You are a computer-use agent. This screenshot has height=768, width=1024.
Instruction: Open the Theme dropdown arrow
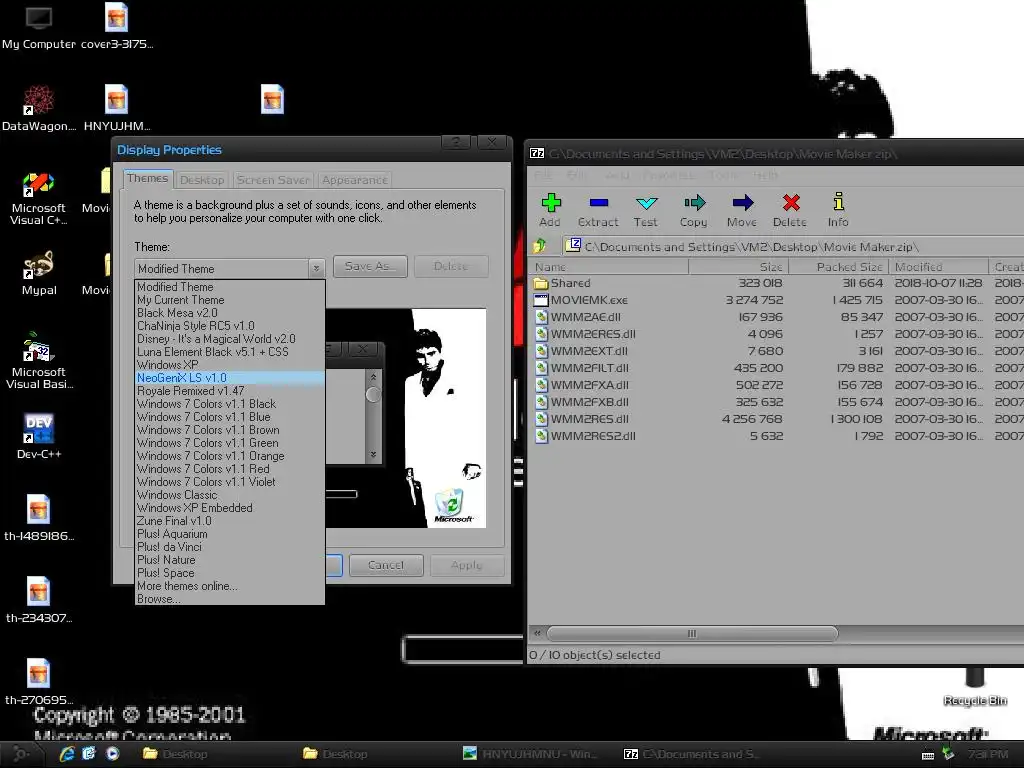[316, 268]
